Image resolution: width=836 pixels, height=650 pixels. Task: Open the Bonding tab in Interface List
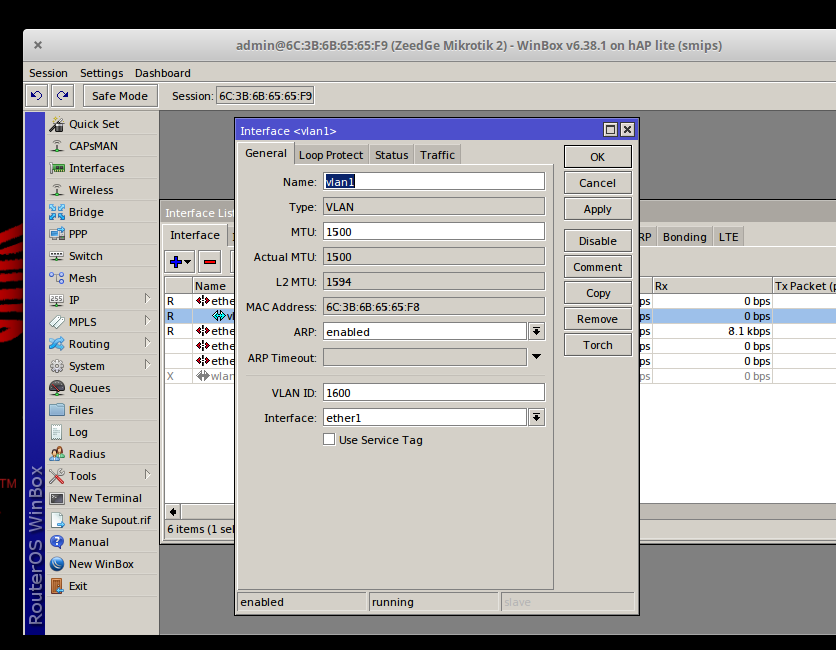(685, 237)
